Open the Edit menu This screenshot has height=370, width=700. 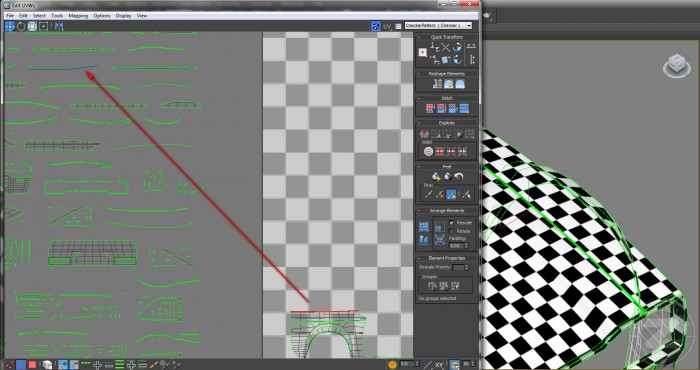pos(23,16)
